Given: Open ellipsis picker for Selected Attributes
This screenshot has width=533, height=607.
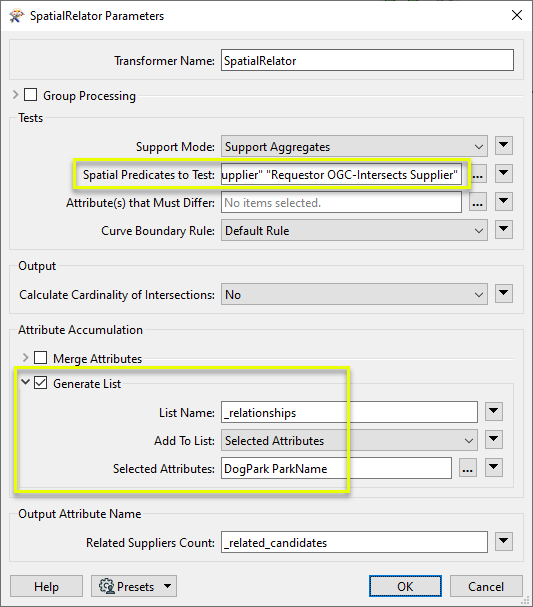Looking at the screenshot, I should click(x=468, y=469).
